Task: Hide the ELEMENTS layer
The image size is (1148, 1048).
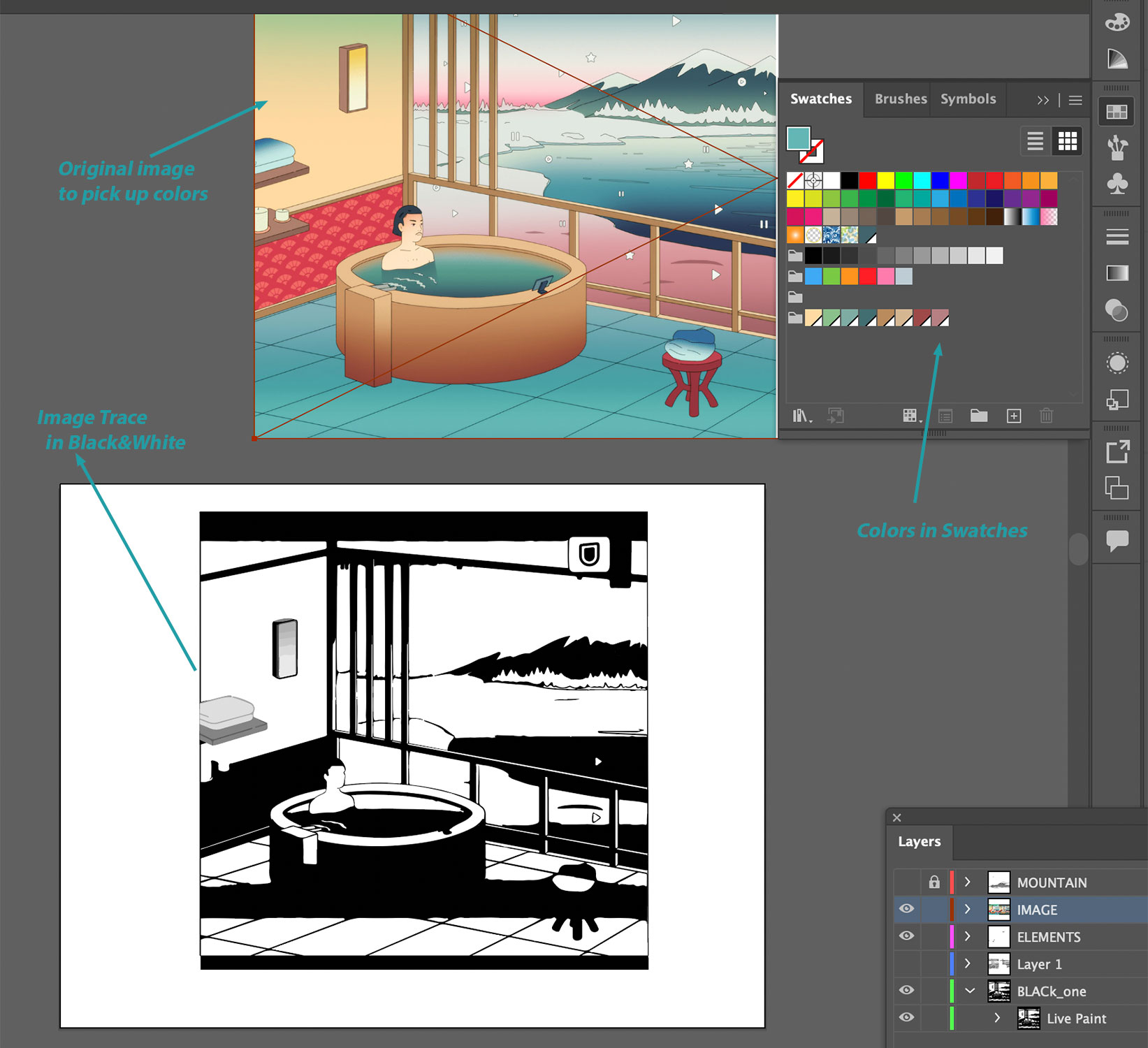Action: coord(906,936)
